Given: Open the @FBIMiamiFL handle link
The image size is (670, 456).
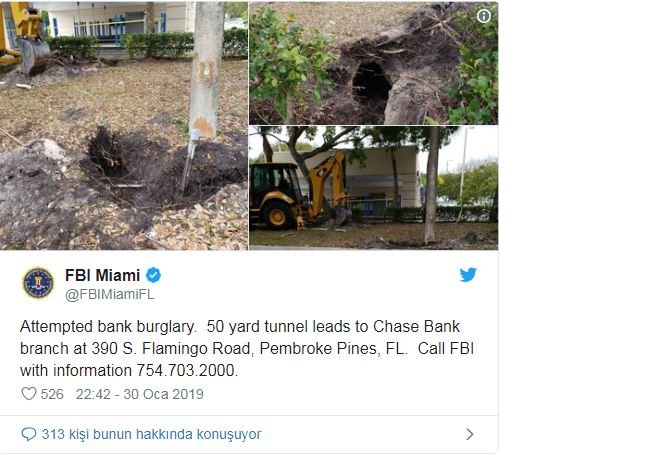Looking at the screenshot, I should pos(110,294).
